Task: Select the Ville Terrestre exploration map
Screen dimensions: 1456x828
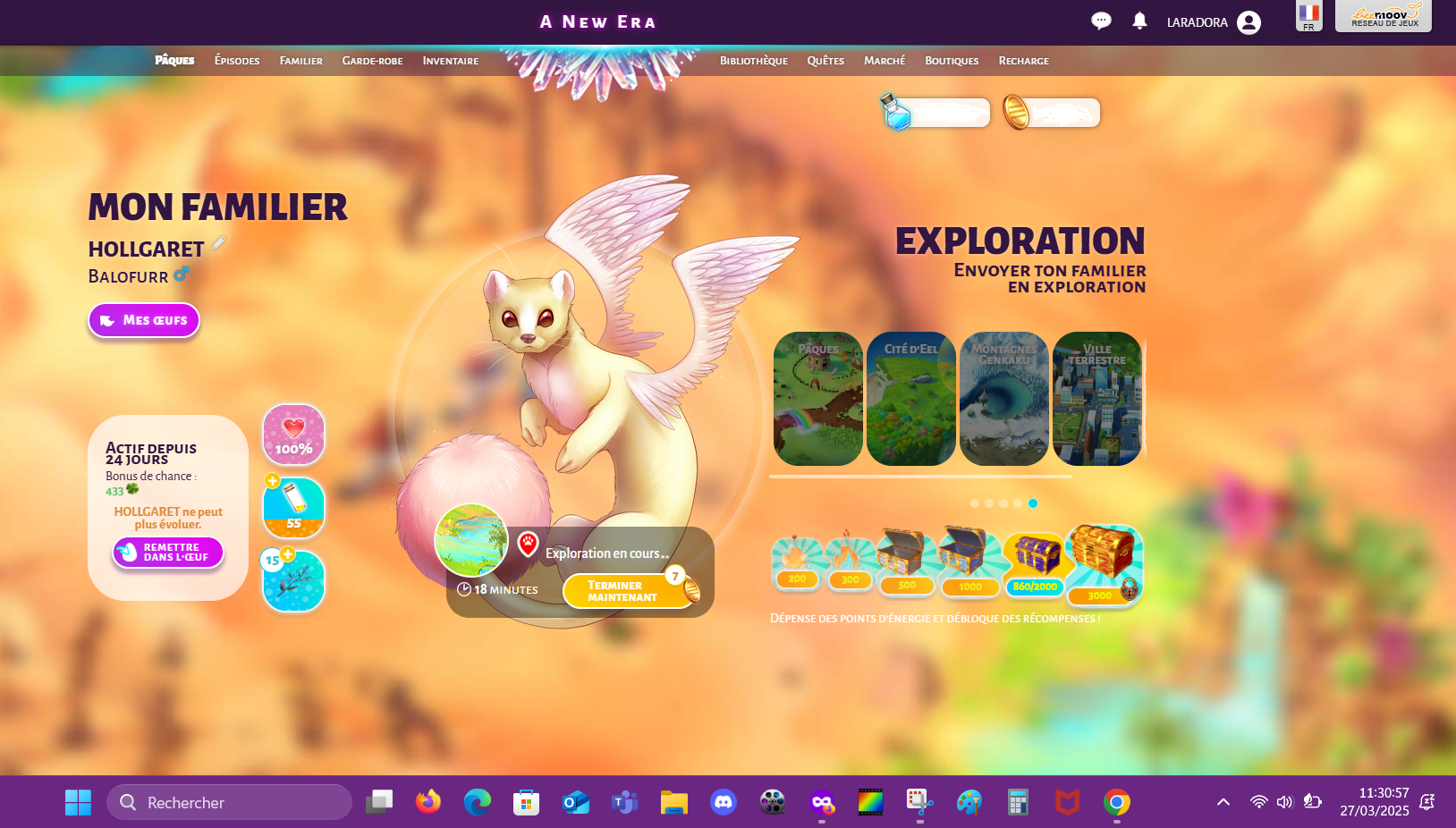Action: point(1097,399)
